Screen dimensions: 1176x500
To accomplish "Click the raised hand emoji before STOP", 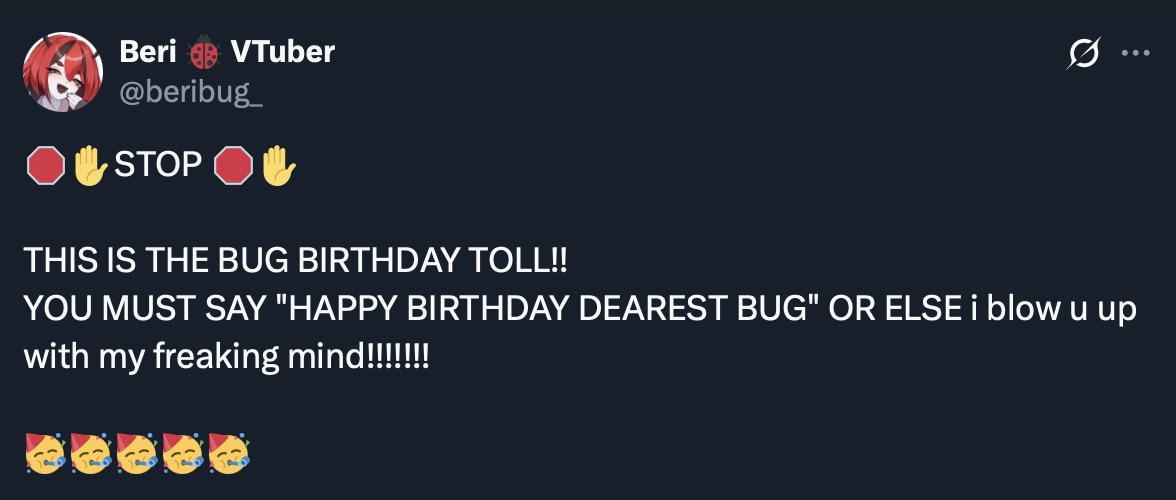I will pos(91,165).
